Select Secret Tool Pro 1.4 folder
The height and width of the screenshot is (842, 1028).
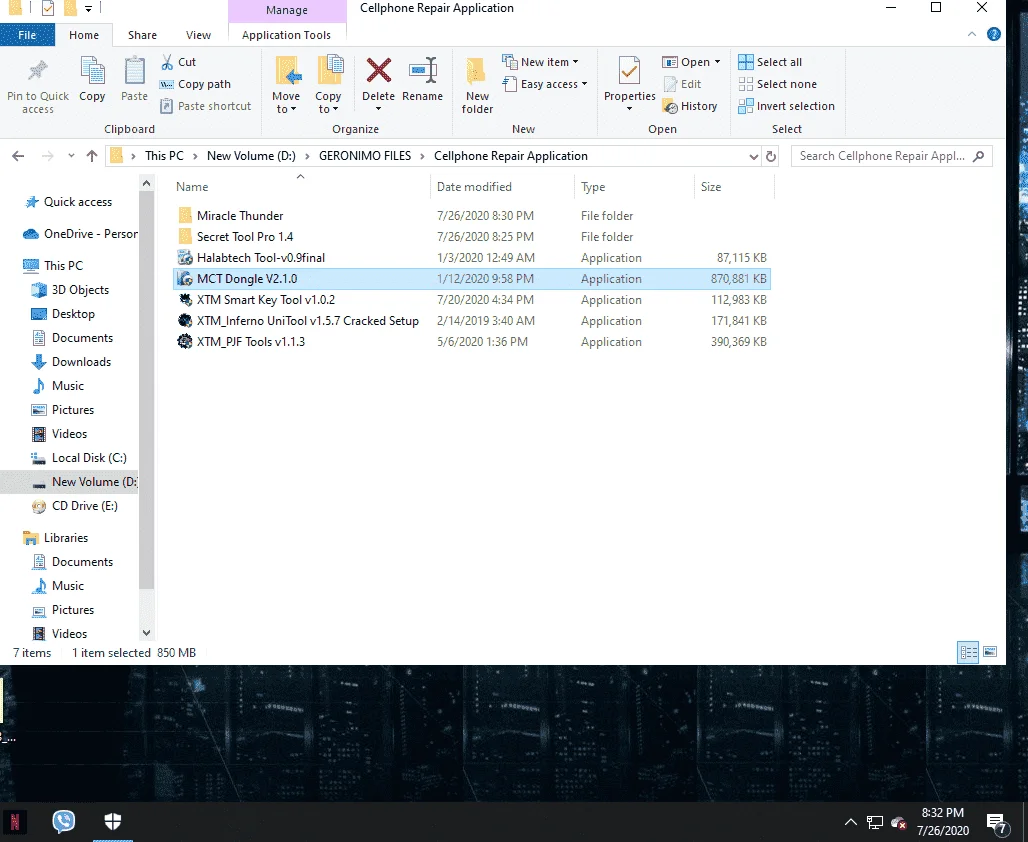245,237
